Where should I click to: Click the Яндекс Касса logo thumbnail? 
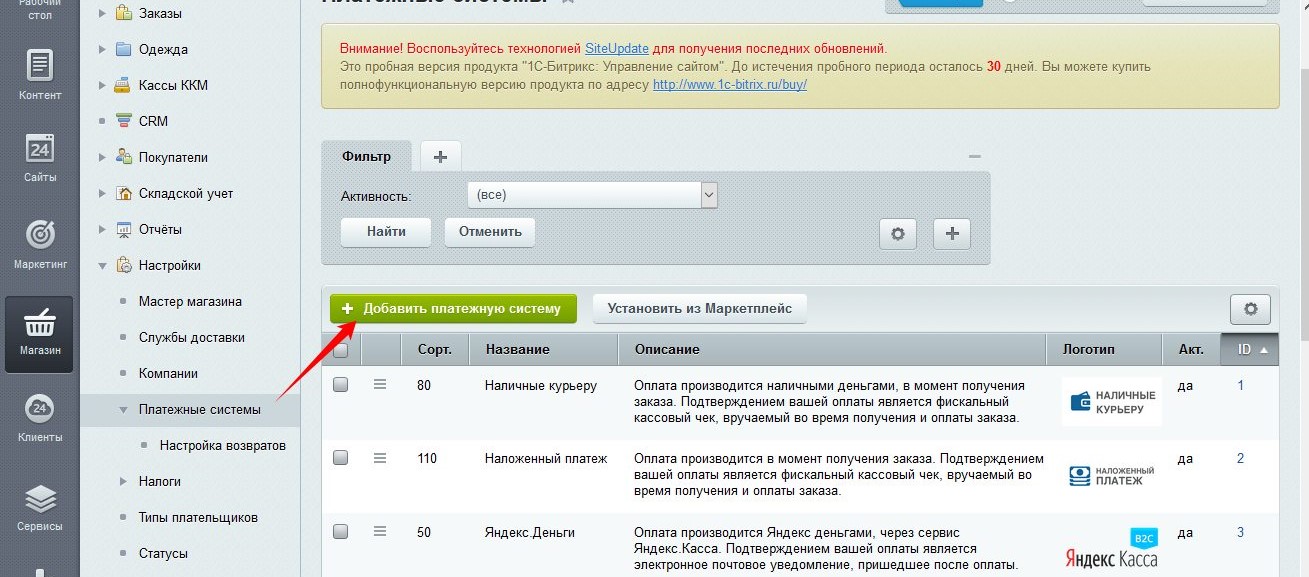pos(1111,549)
